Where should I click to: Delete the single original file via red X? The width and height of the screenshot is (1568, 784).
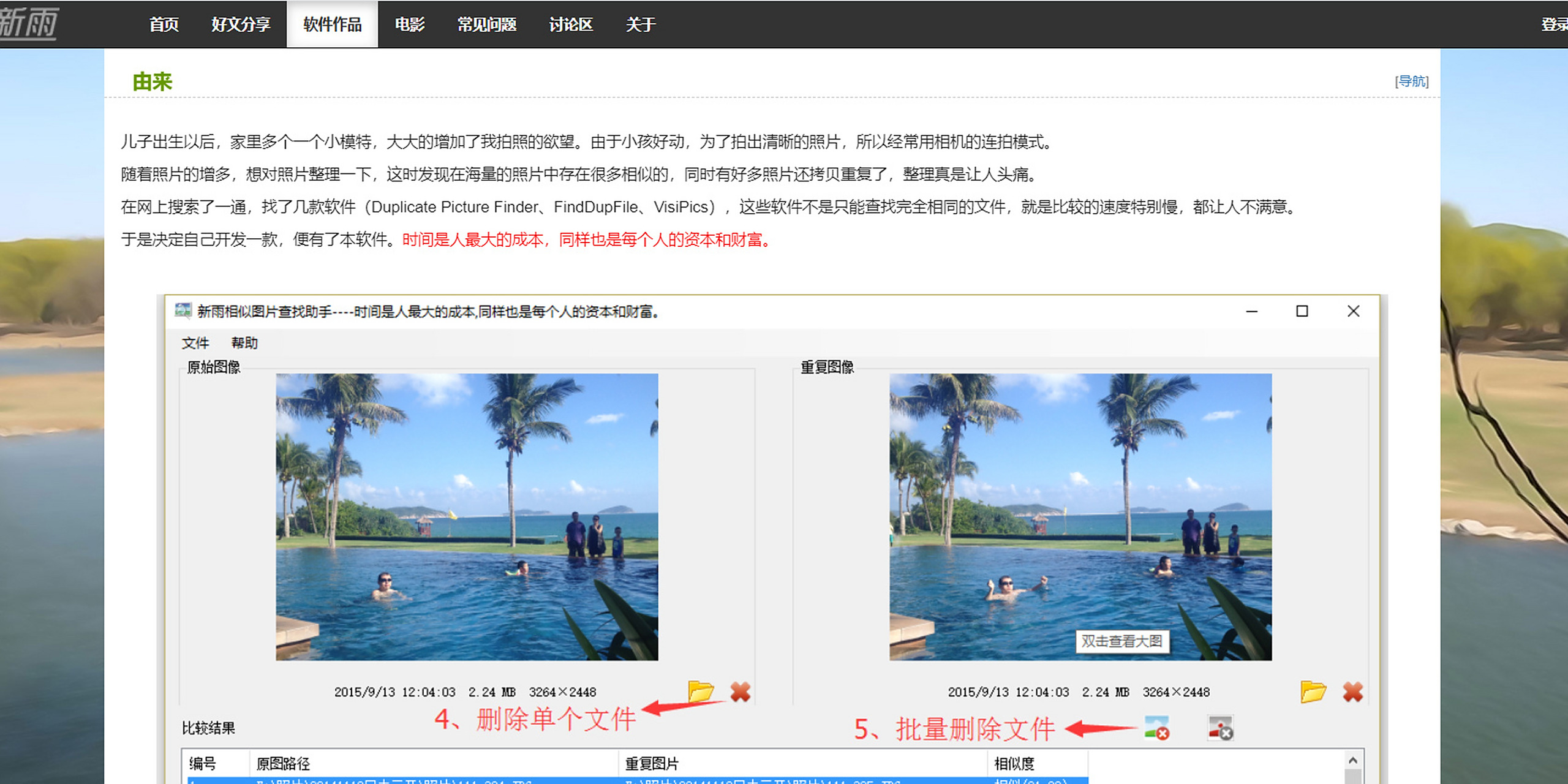coord(741,690)
